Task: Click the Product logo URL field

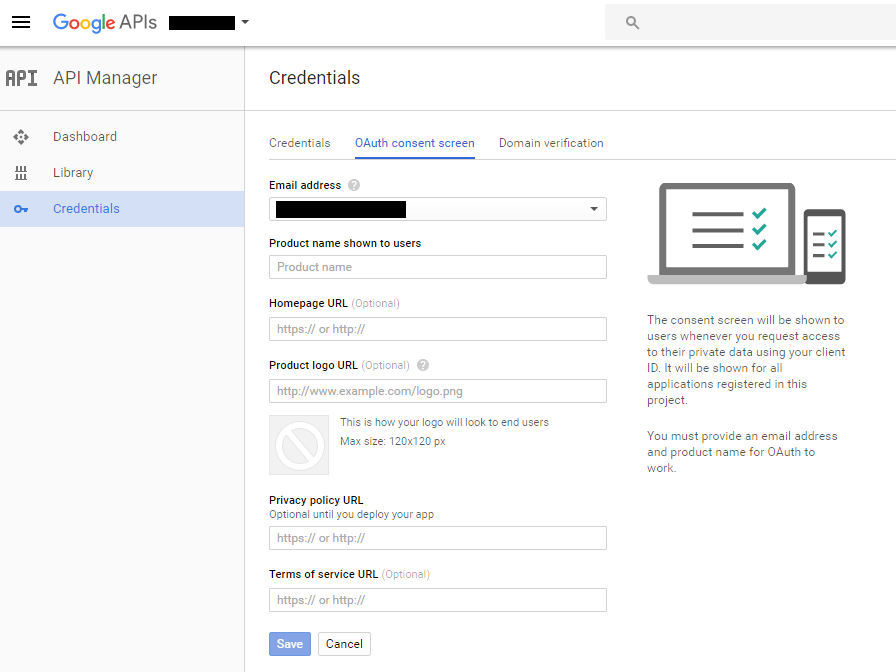Action: tap(438, 391)
